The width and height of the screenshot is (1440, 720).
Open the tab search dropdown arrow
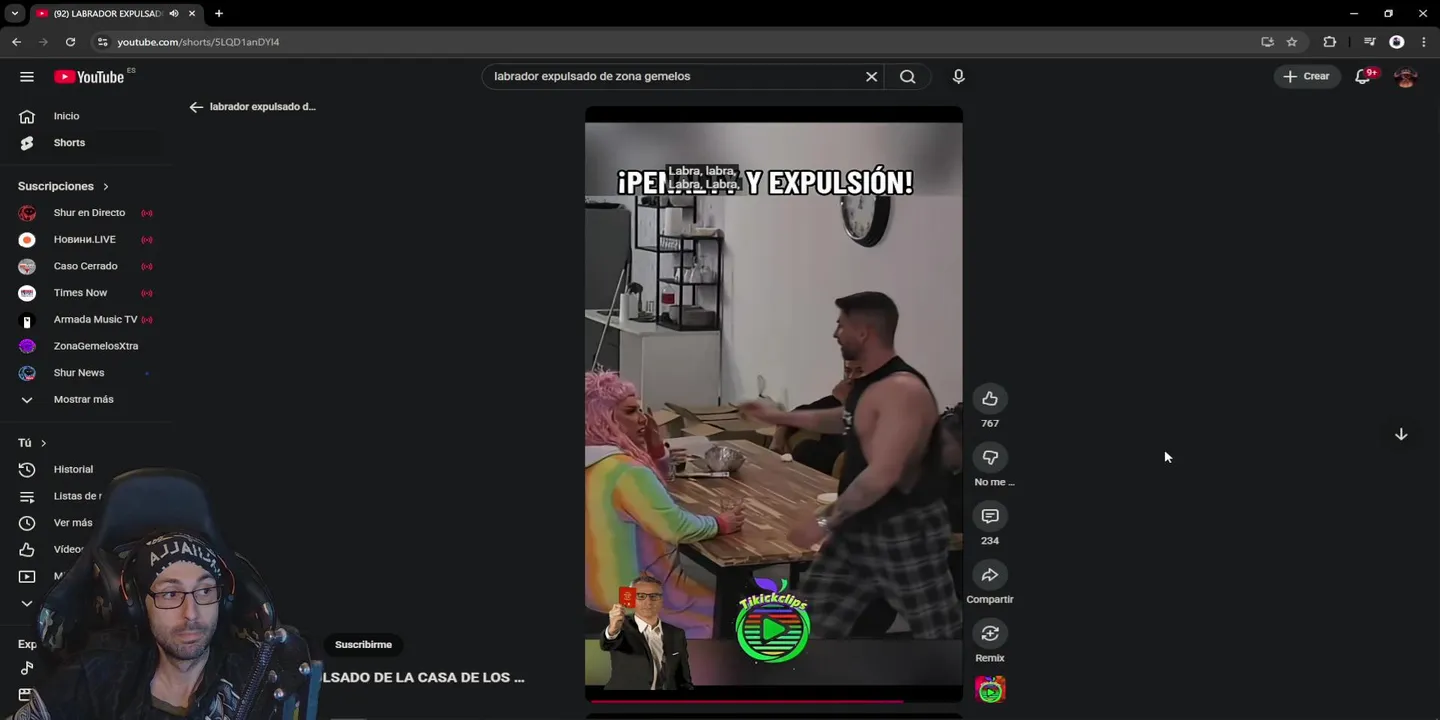pyautogui.click(x=14, y=14)
